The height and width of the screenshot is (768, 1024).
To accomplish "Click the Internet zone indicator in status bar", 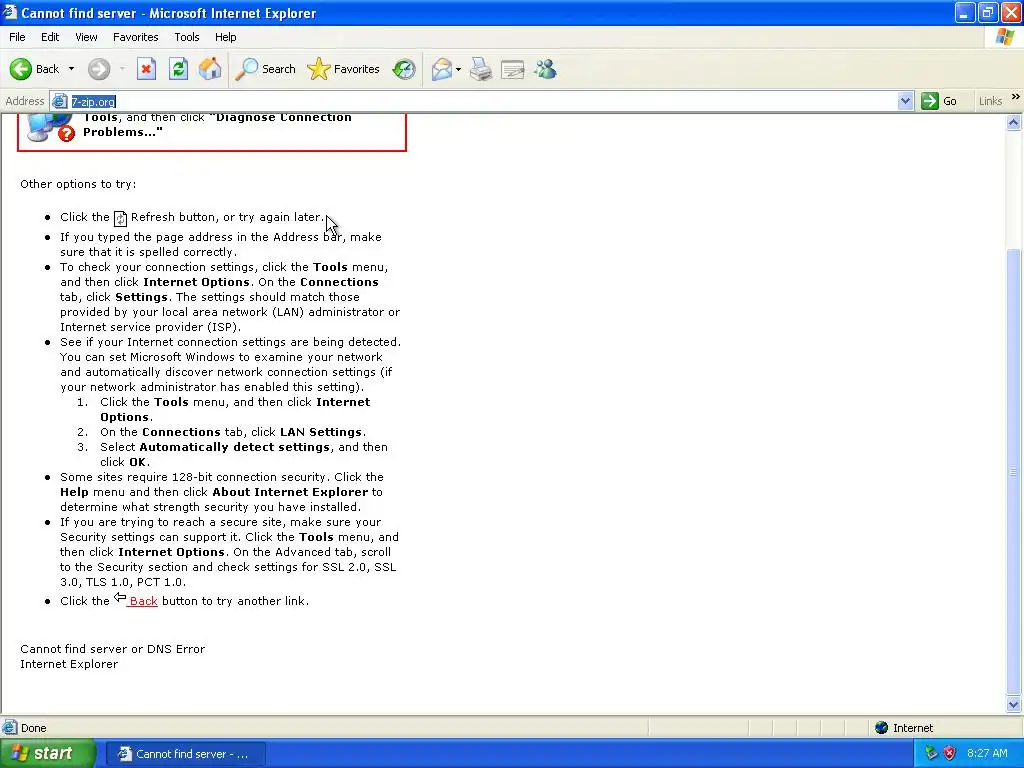I will tap(906, 728).
